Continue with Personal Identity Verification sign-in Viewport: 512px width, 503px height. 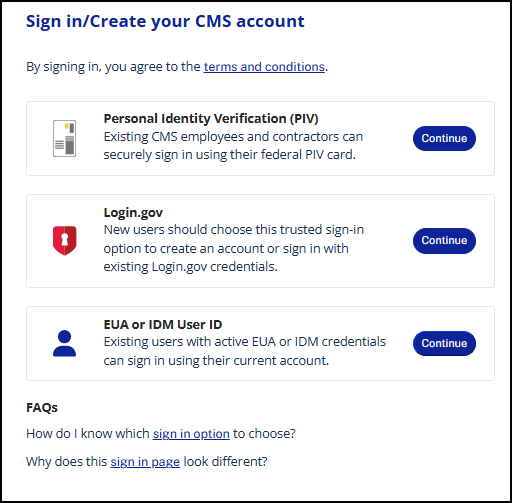444,138
